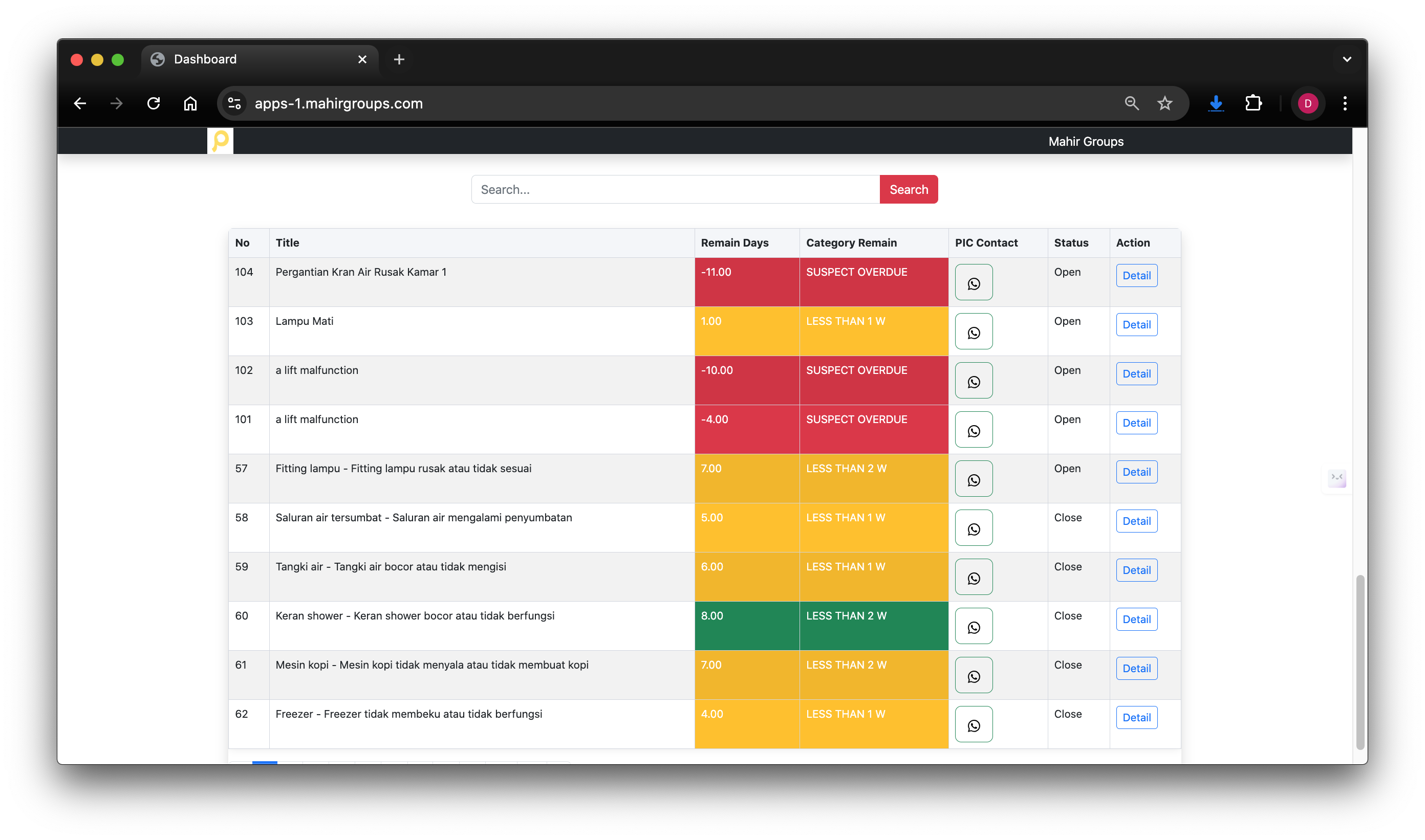Contact PIC via WhatsApp for ticket 60
Image resolution: width=1425 pixels, height=840 pixels.
click(973, 626)
